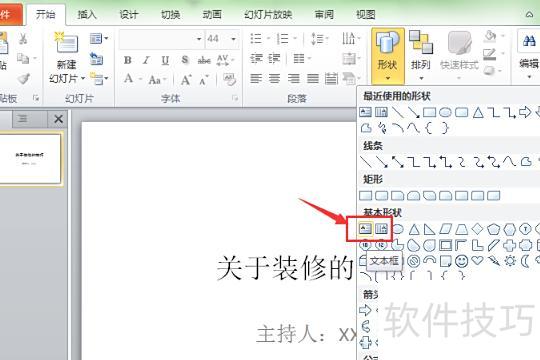Select the right arrow in recent shapes

[x=525, y=112]
